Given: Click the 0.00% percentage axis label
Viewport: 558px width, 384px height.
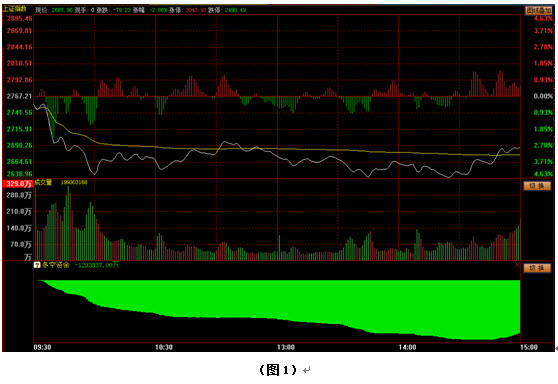Looking at the screenshot, I should 543,96.
